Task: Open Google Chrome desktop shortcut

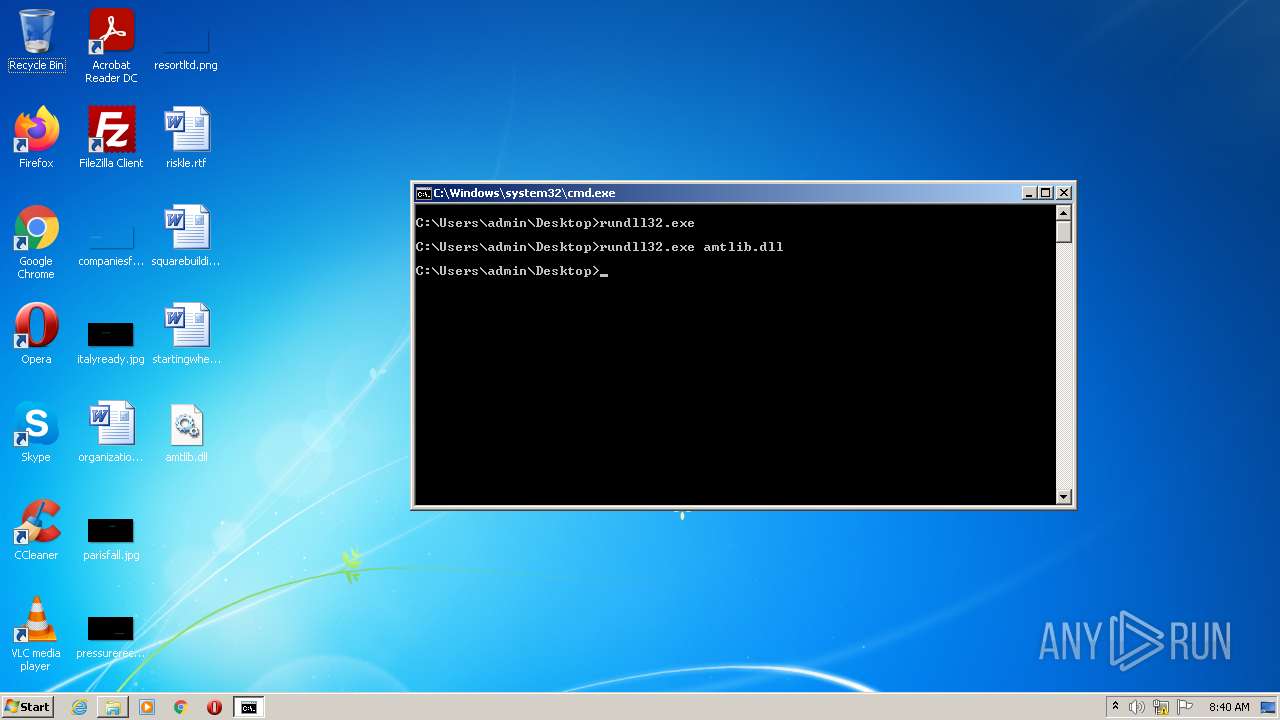Action: coord(36,242)
